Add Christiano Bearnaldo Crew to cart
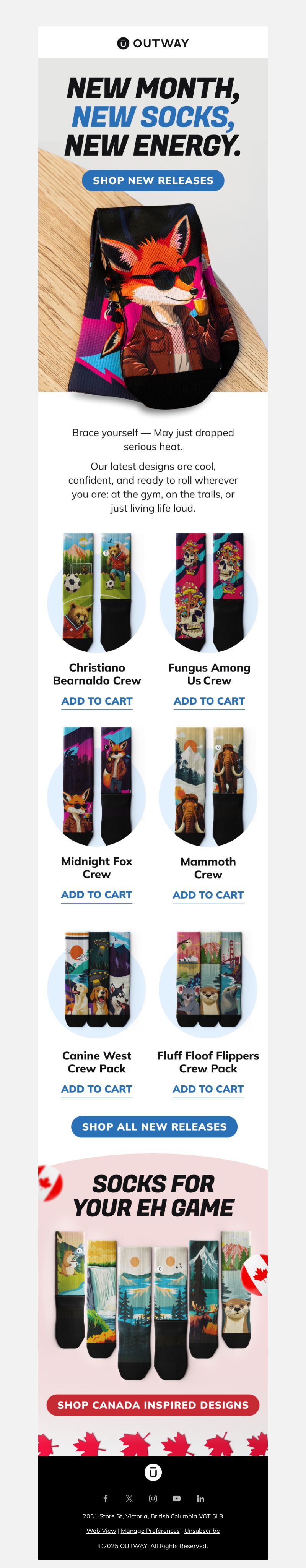 pyautogui.click(x=97, y=701)
